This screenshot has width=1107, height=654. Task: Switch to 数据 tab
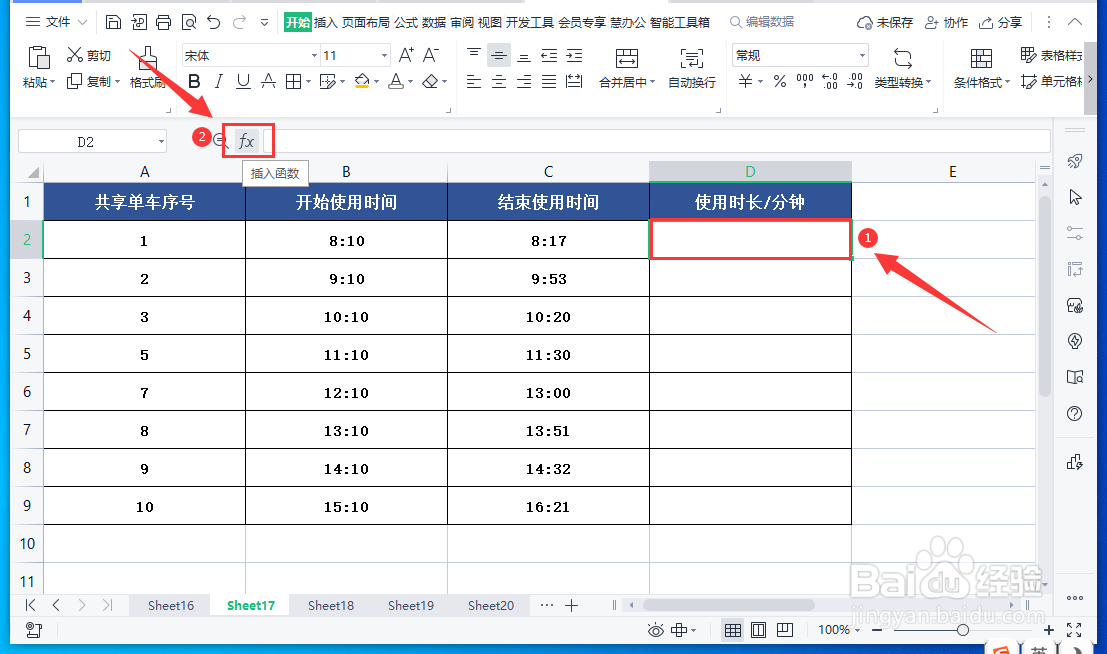(x=434, y=23)
